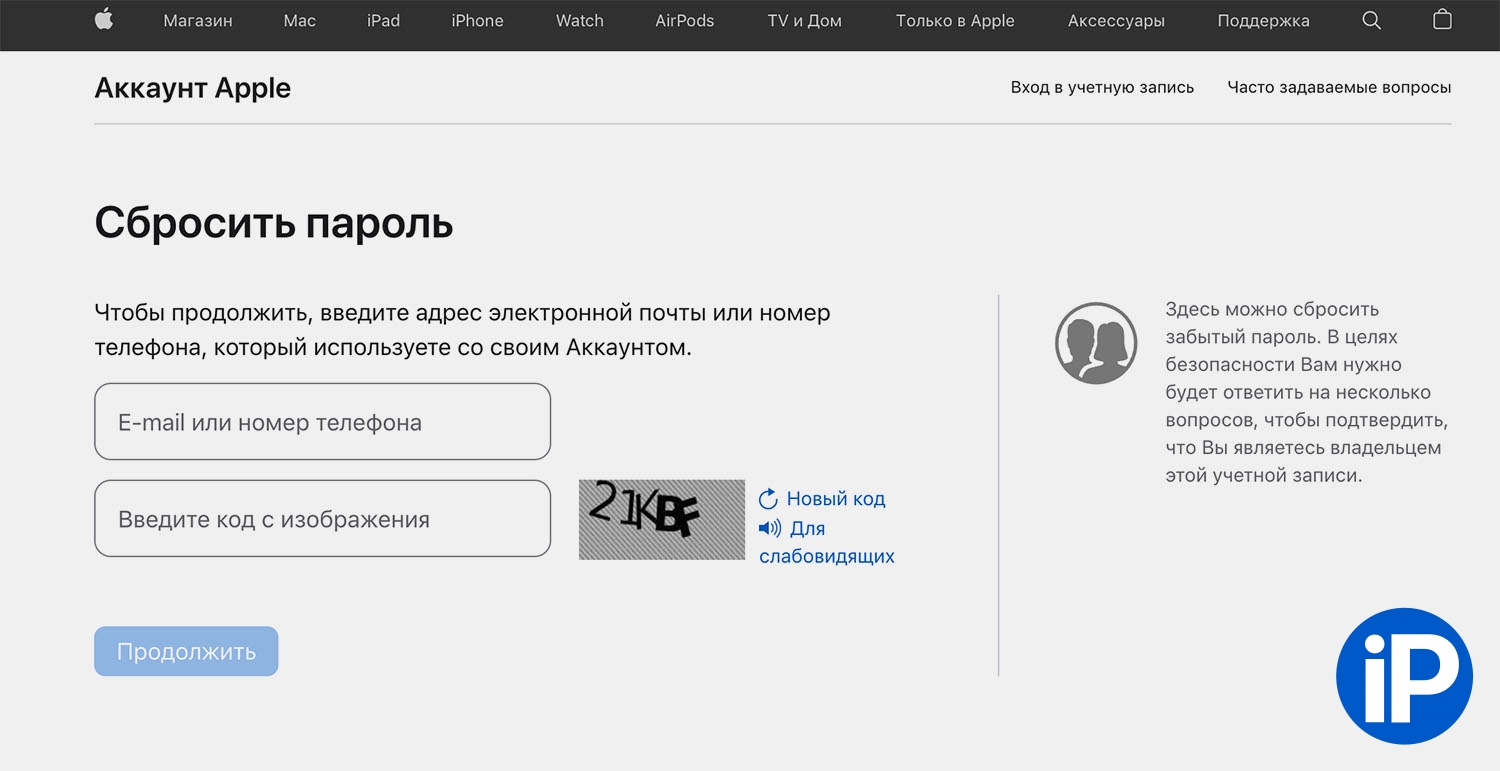Go to iPhone section

point(477,20)
